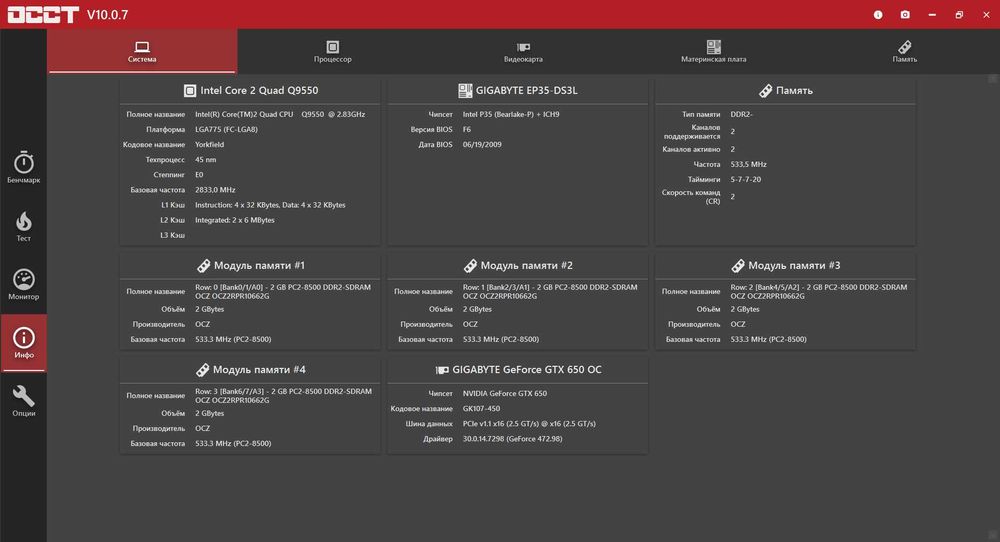Click the LGA775 (FC-LGA8) platform value
The image size is (1000, 542).
click(x=226, y=129)
